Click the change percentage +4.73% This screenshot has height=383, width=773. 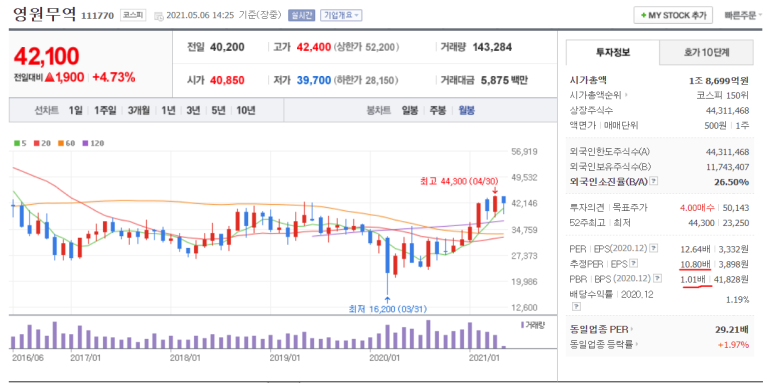(114, 77)
